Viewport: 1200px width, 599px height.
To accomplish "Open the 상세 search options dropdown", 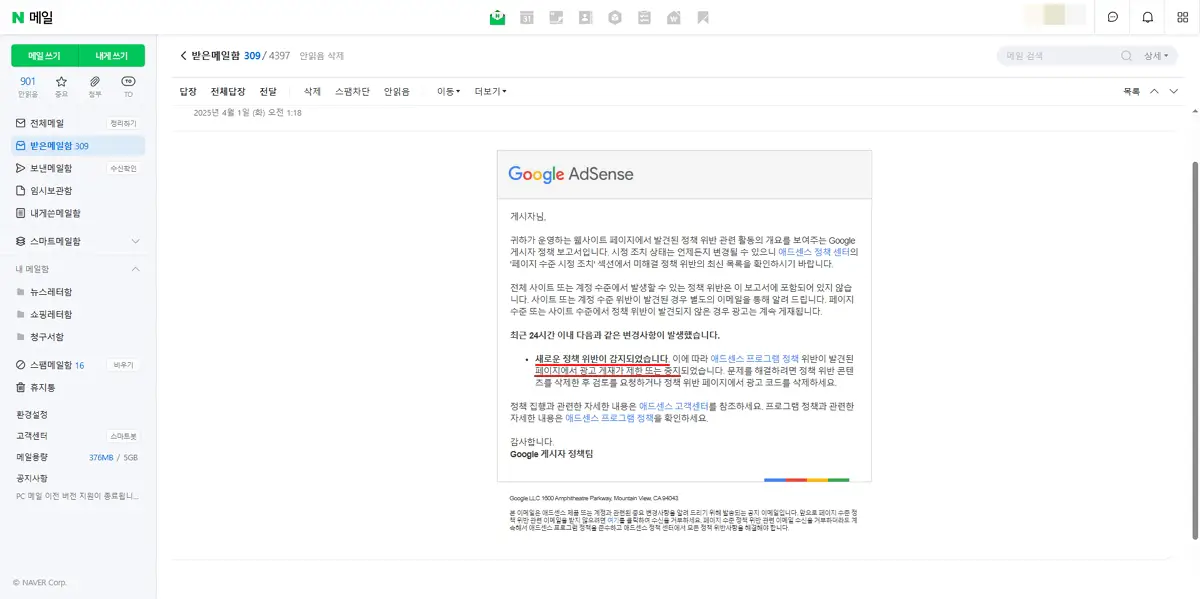I will 1157,56.
